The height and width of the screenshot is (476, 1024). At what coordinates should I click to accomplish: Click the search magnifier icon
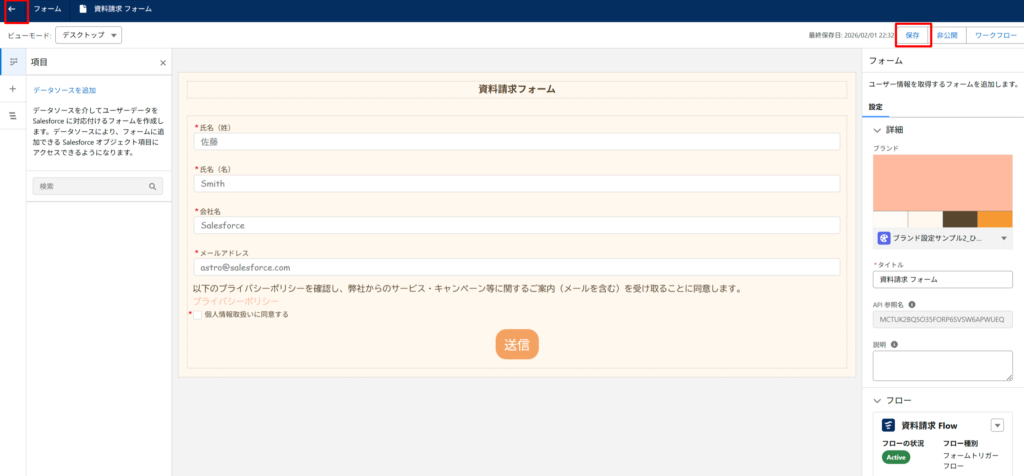(152, 186)
